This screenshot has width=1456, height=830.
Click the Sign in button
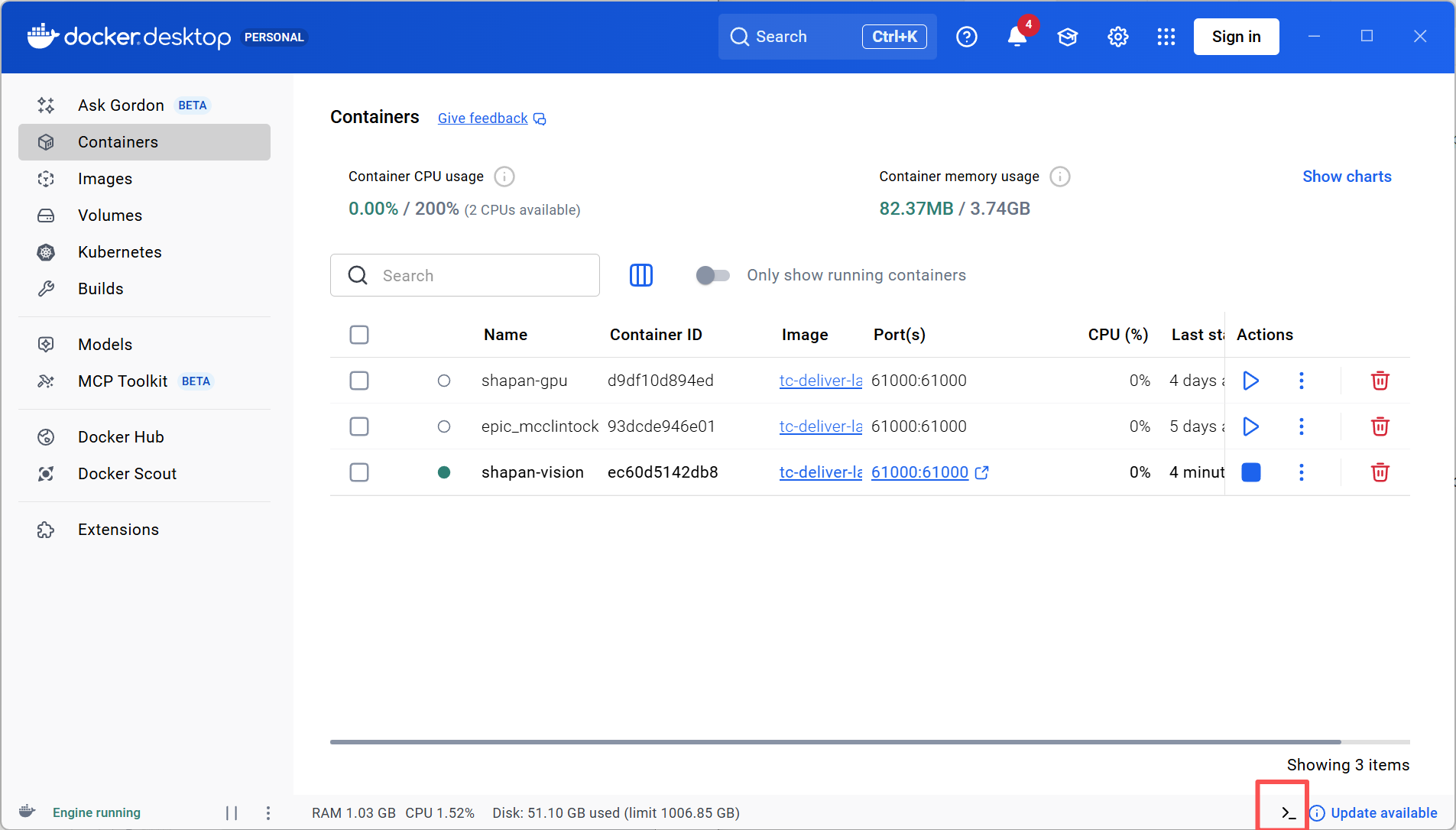coord(1235,36)
